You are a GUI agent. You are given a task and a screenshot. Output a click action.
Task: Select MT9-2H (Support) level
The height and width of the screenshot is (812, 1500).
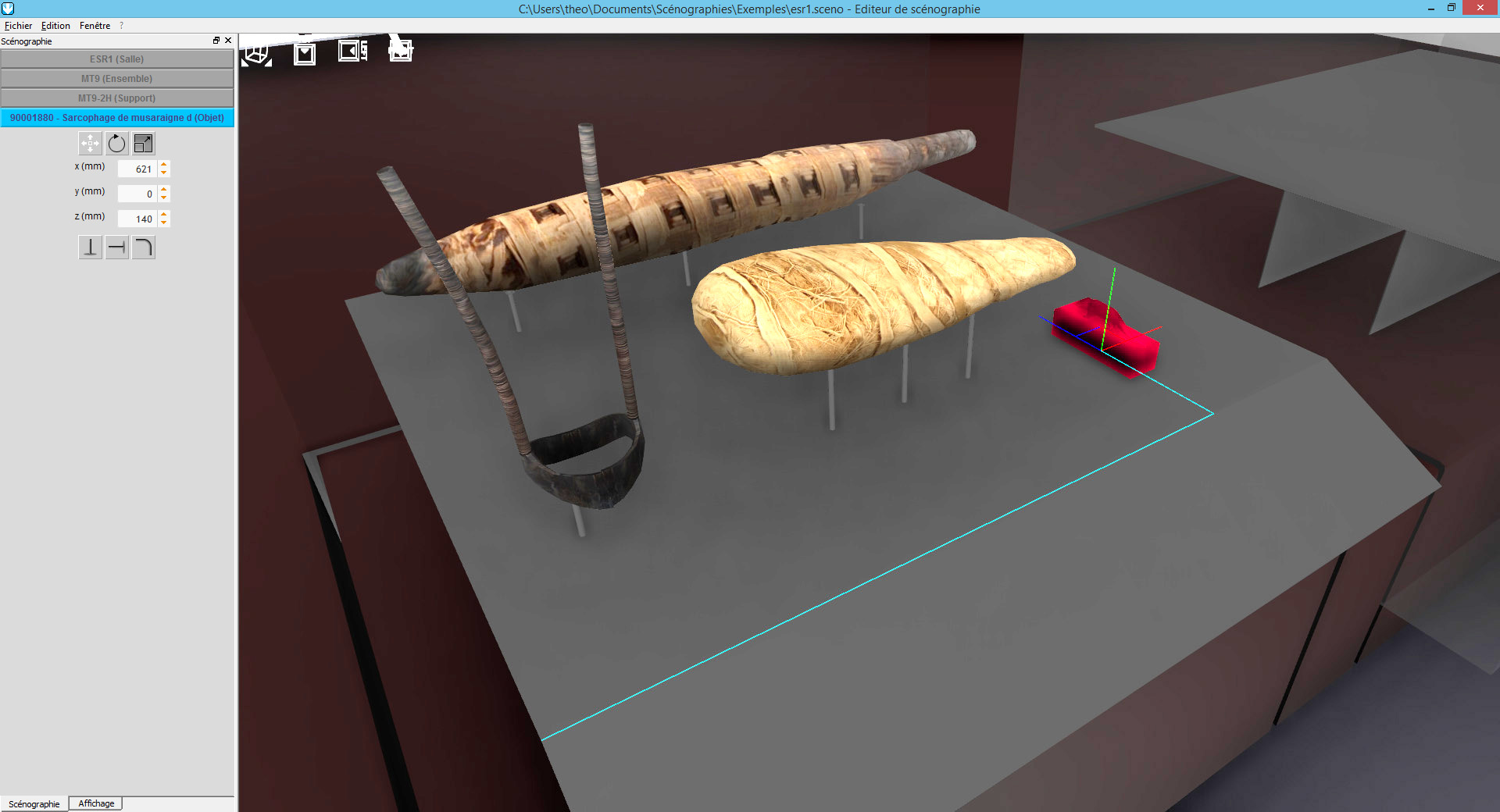tap(117, 98)
